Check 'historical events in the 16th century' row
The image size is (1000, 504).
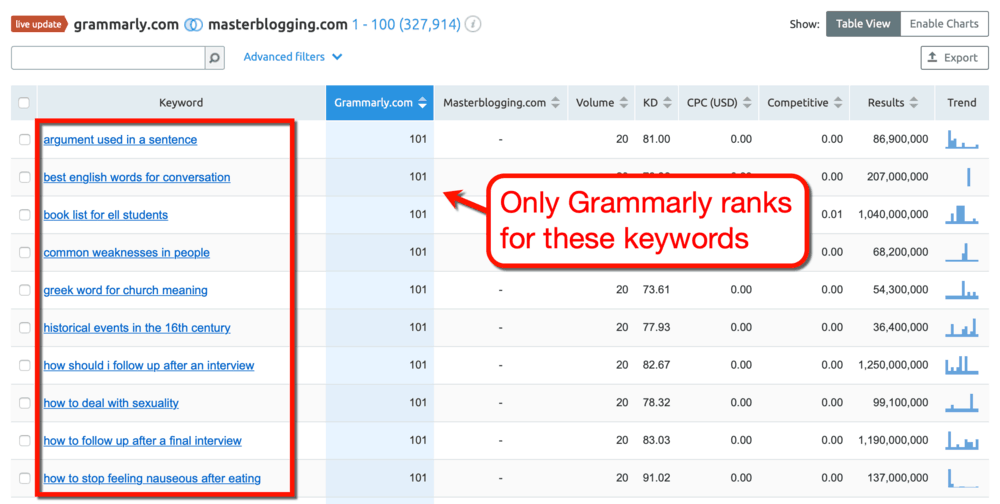[24, 327]
